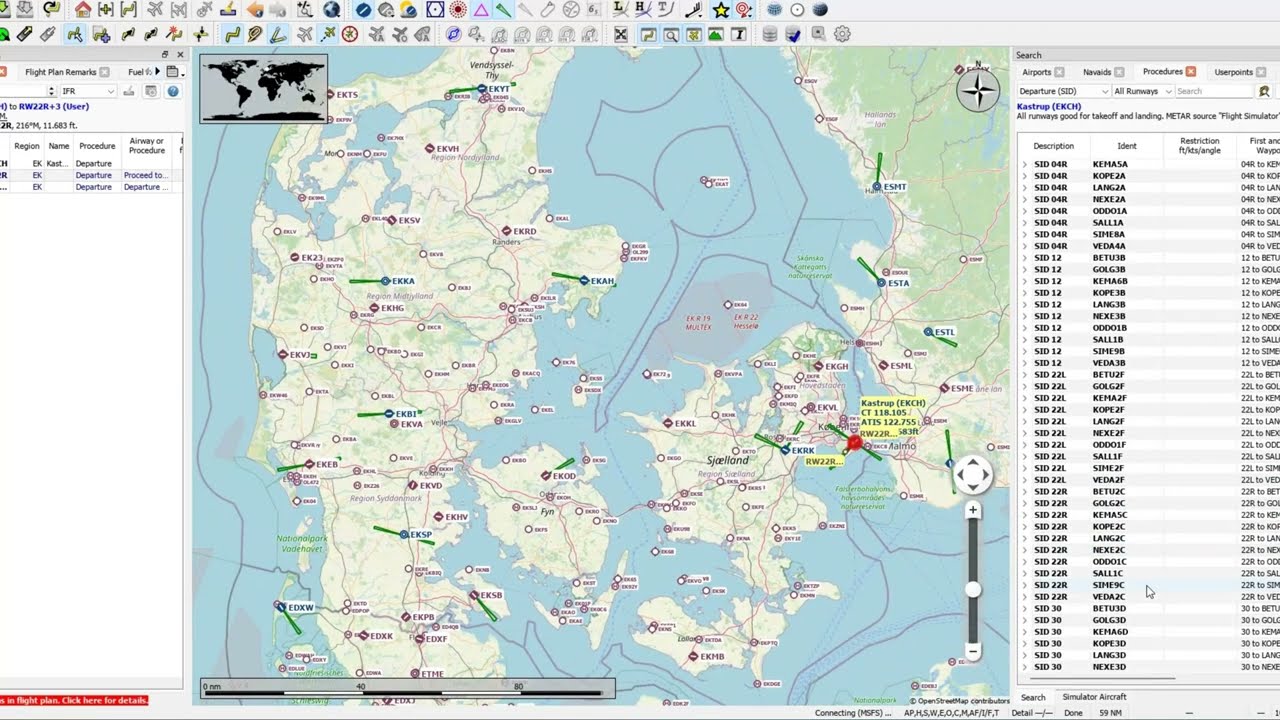Image resolution: width=1280 pixels, height=720 pixels.
Task: Click the settings gear icon in toolbar
Action: pos(842,34)
